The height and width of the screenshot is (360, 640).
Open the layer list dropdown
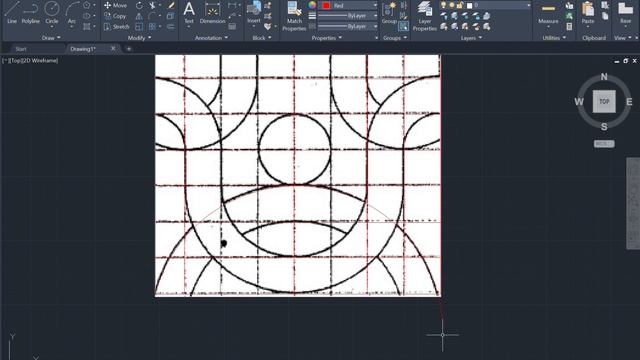(529, 5)
